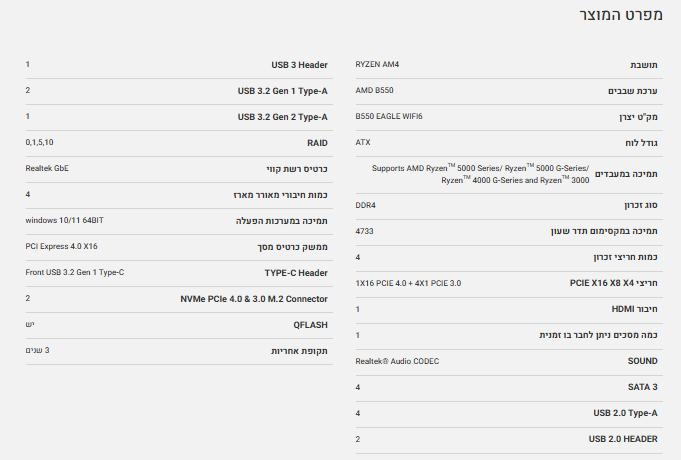Click the RYZEN AM4 socket value

(x=377, y=65)
